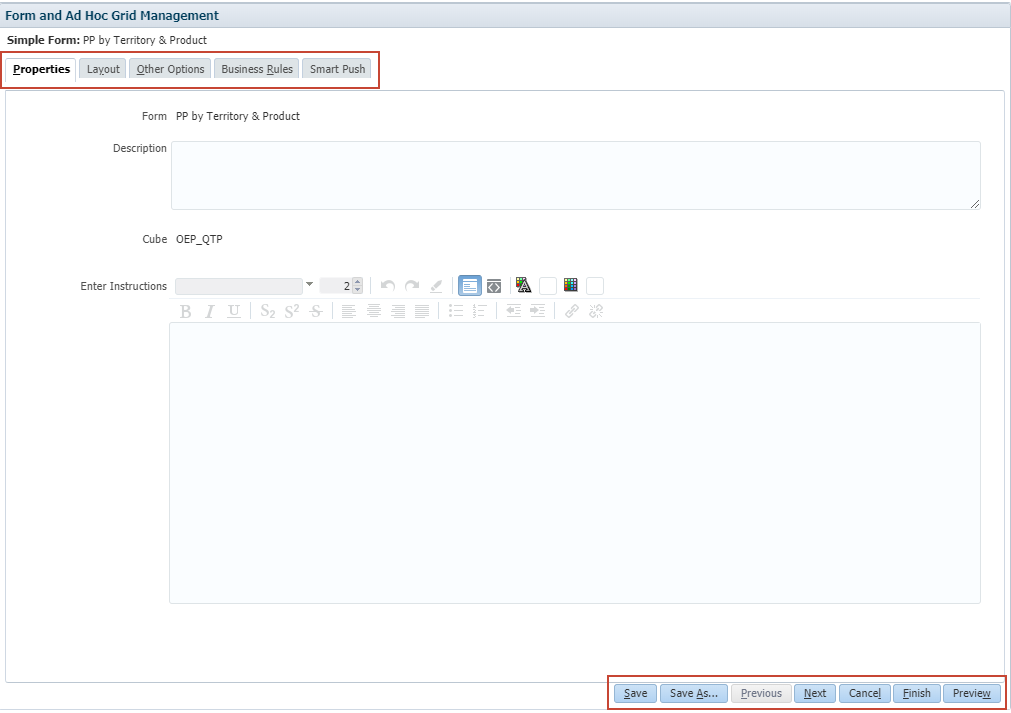Open the Other Options tab
Image resolution: width=1011 pixels, height=713 pixels.
coord(170,69)
